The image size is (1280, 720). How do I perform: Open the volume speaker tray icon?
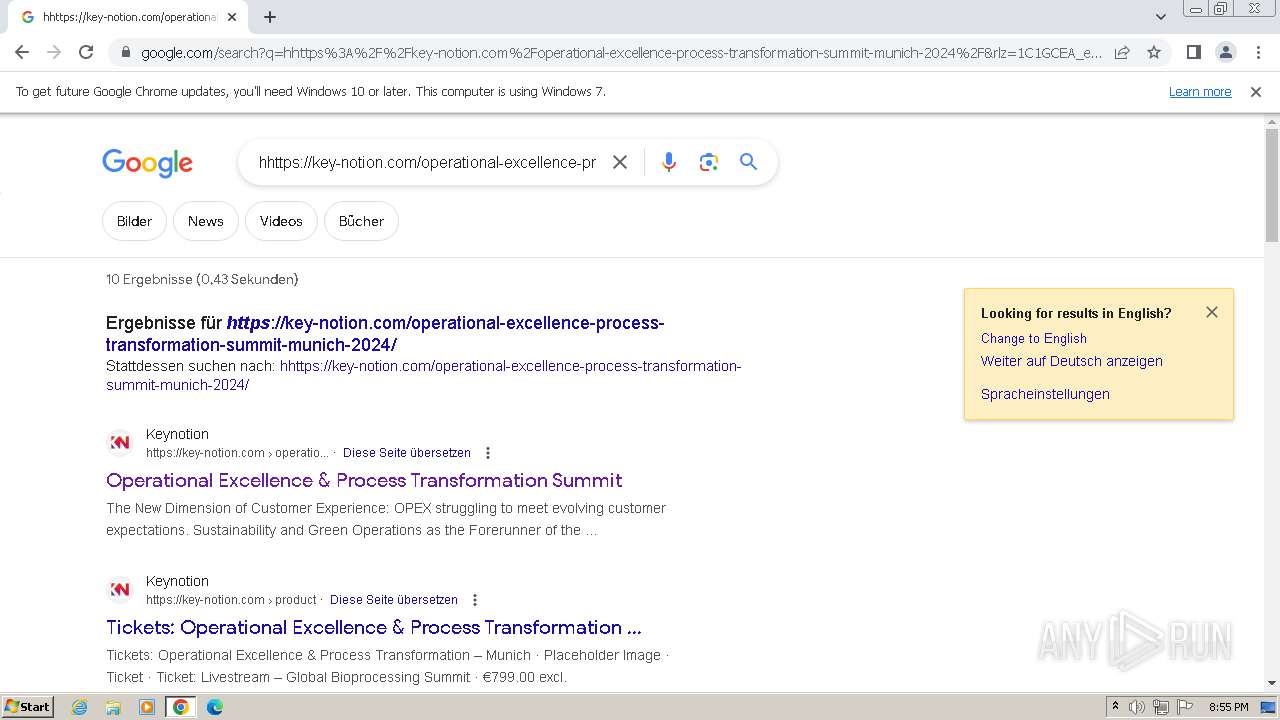(x=1137, y=707)
